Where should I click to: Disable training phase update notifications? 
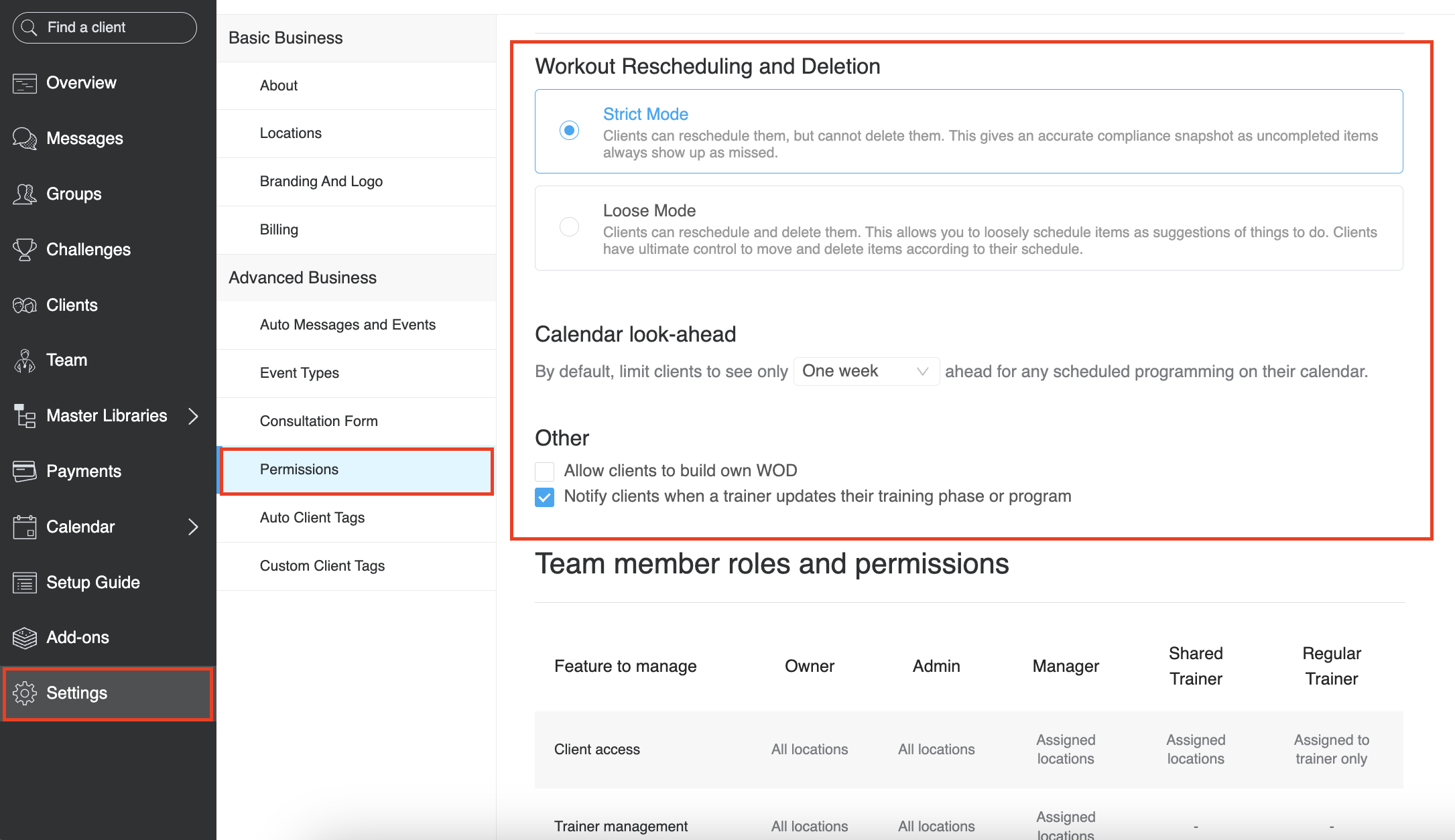click(544, 497)
